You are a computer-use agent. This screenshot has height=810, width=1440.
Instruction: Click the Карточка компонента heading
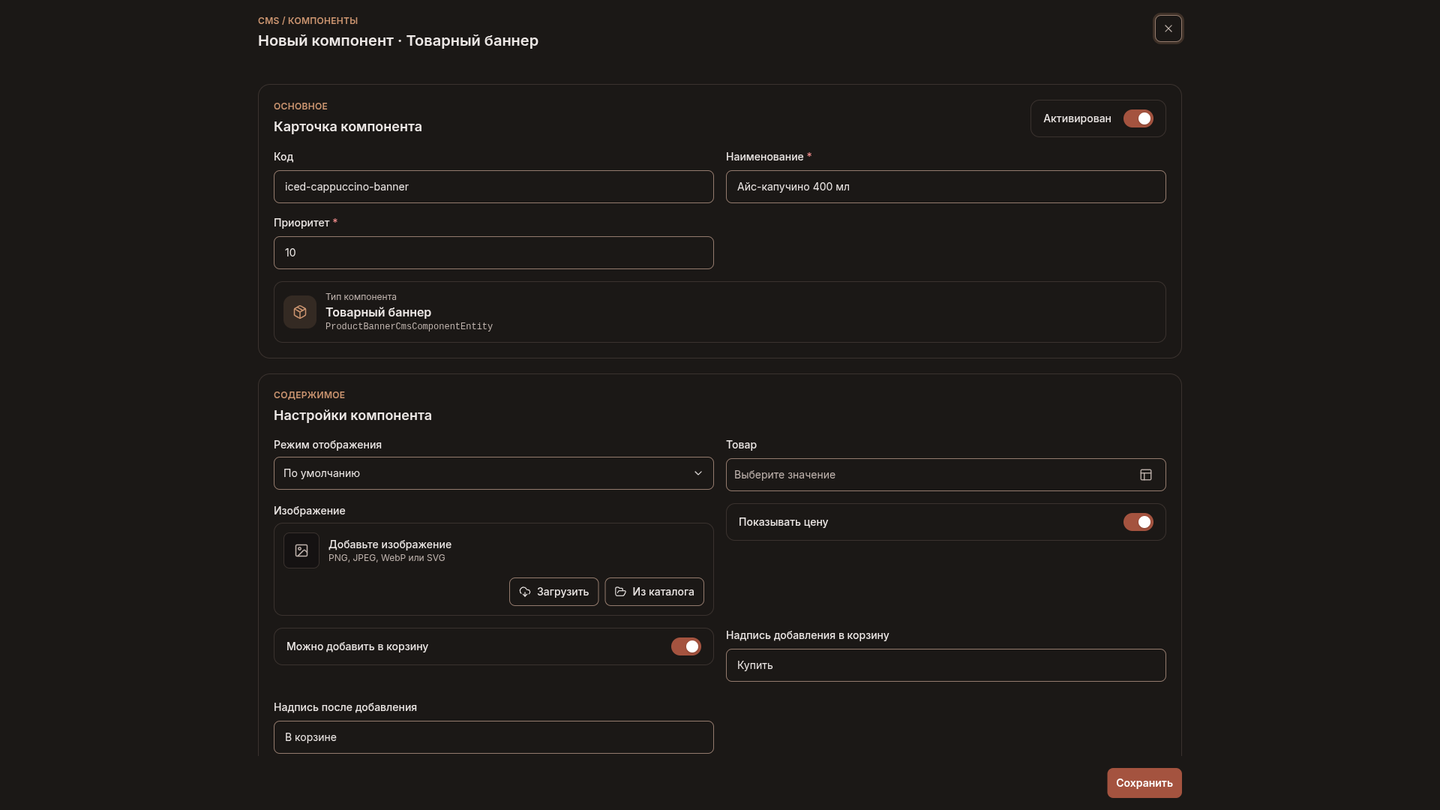point(348,127)
